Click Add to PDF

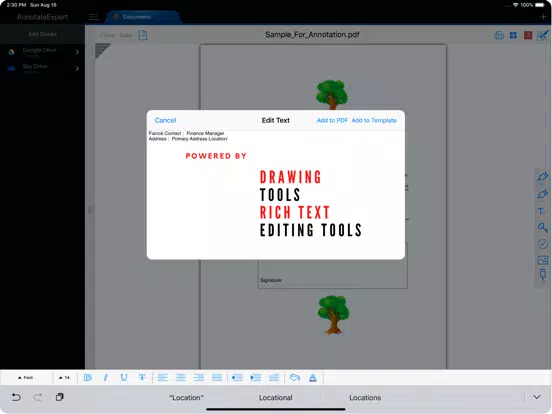tap(332, 120)
